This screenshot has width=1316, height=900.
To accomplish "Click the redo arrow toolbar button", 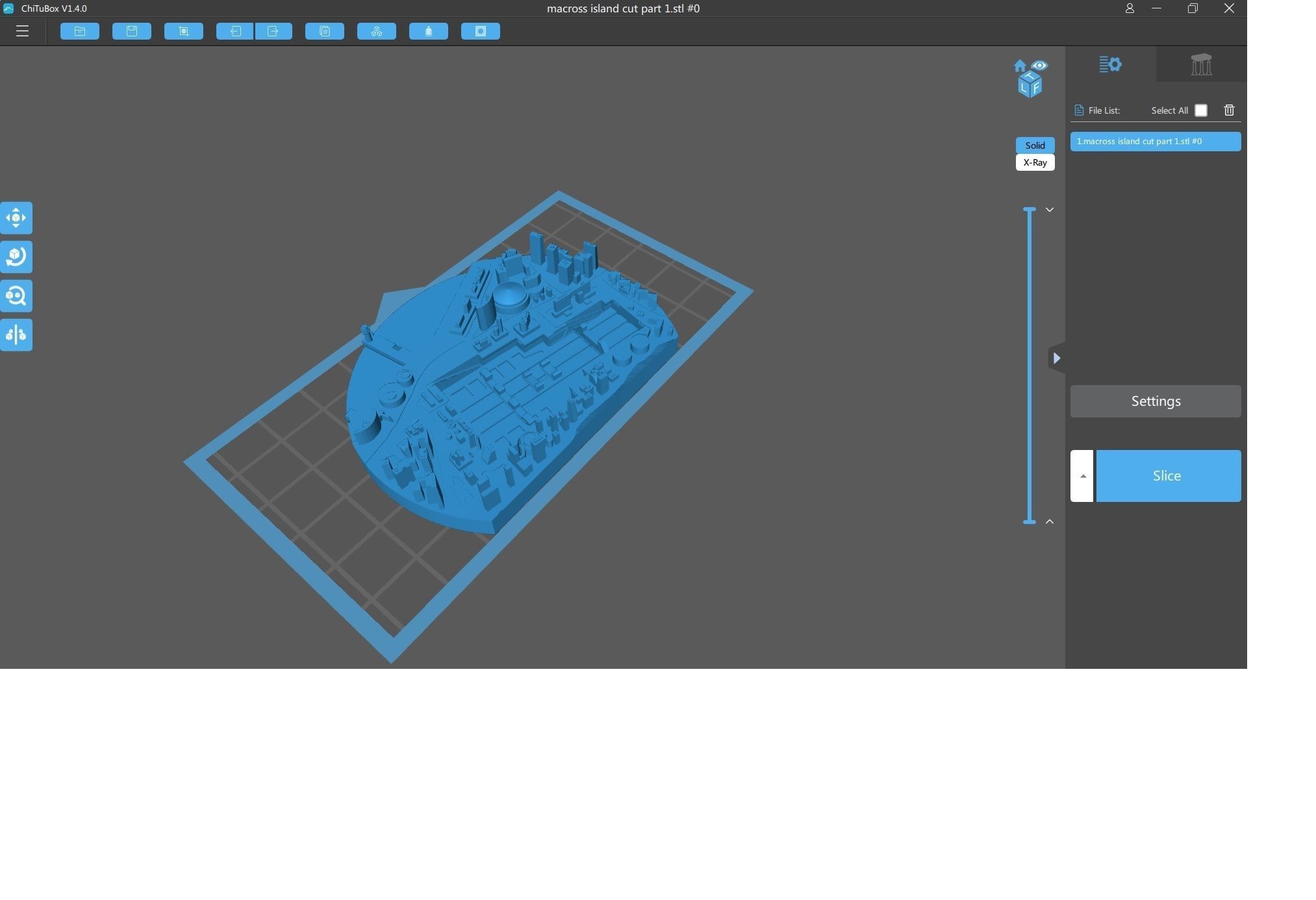I will [x=273, y=31].
